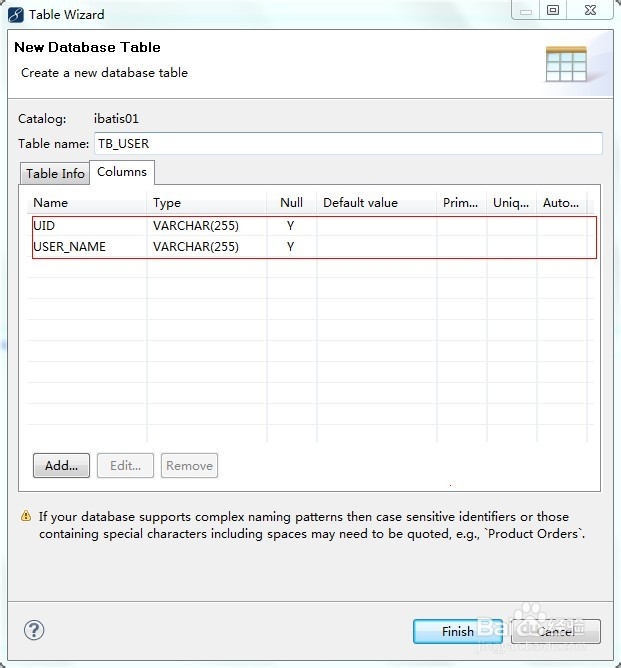Click the help question mark icon
Image resolution: width=621 pixels, height=668 pixels.
point(34,630)
